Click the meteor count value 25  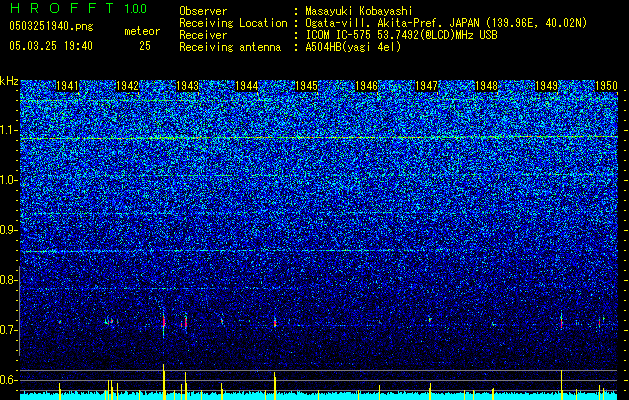pos(145,46)
